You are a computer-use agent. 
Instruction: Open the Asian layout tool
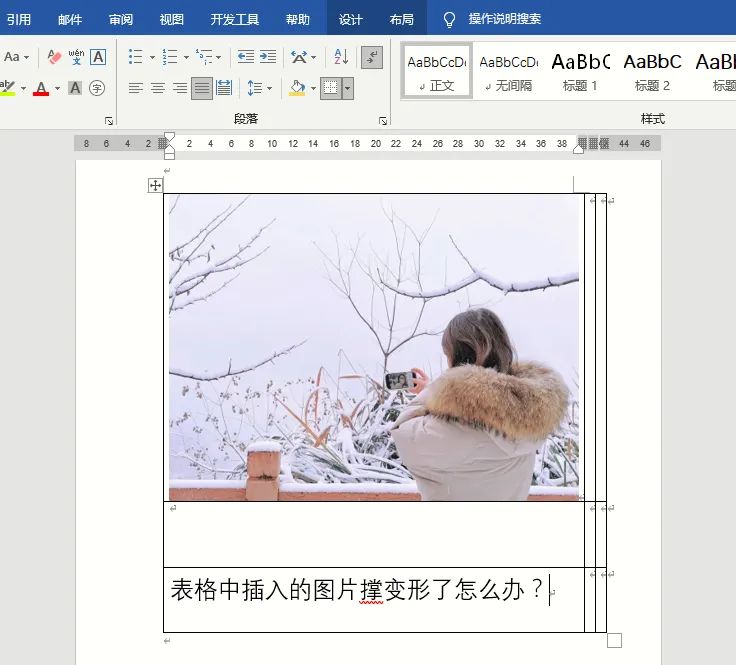[x=299, y=57]
